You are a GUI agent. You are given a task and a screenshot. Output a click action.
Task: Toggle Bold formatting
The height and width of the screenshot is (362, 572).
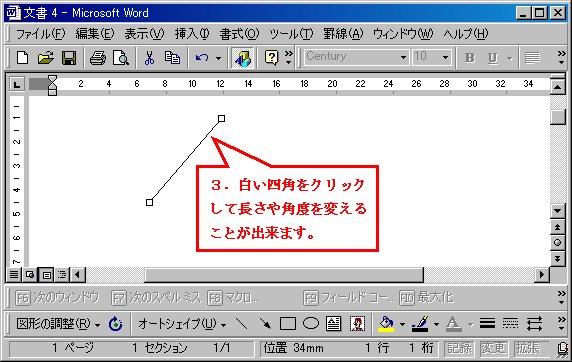coord(470,58)
